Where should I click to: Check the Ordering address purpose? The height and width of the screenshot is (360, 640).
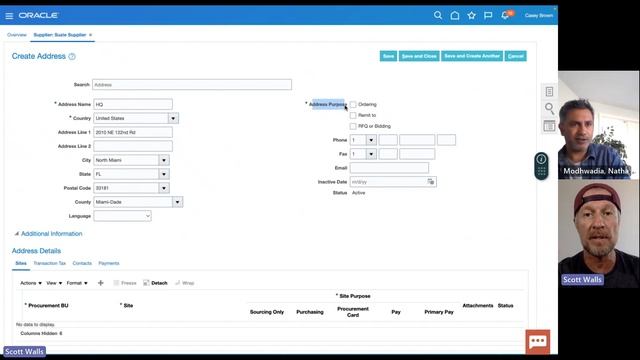click(353, 104)
